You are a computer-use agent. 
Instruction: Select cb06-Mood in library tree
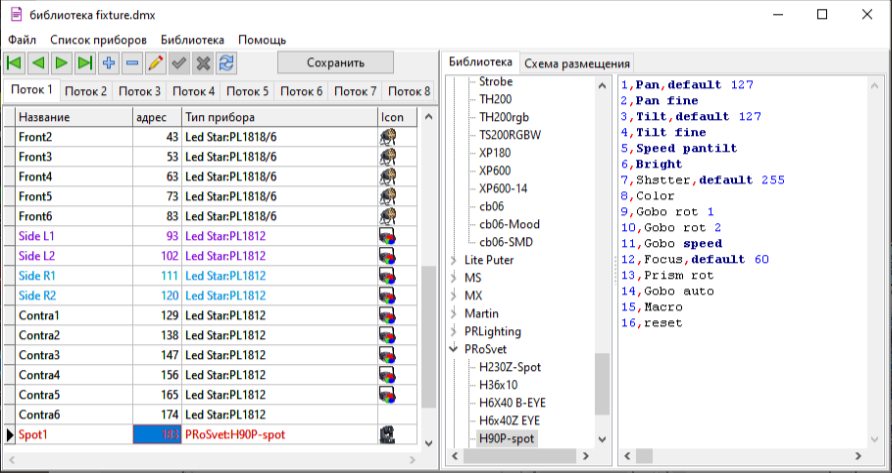(x=509, y=224)
